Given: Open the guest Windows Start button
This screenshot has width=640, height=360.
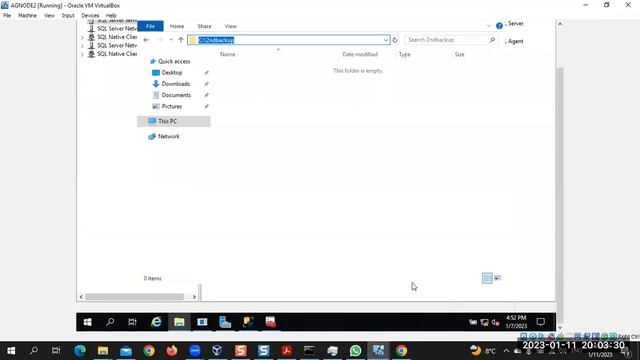Looking at the screenshot, I should [x=87, y=322].
